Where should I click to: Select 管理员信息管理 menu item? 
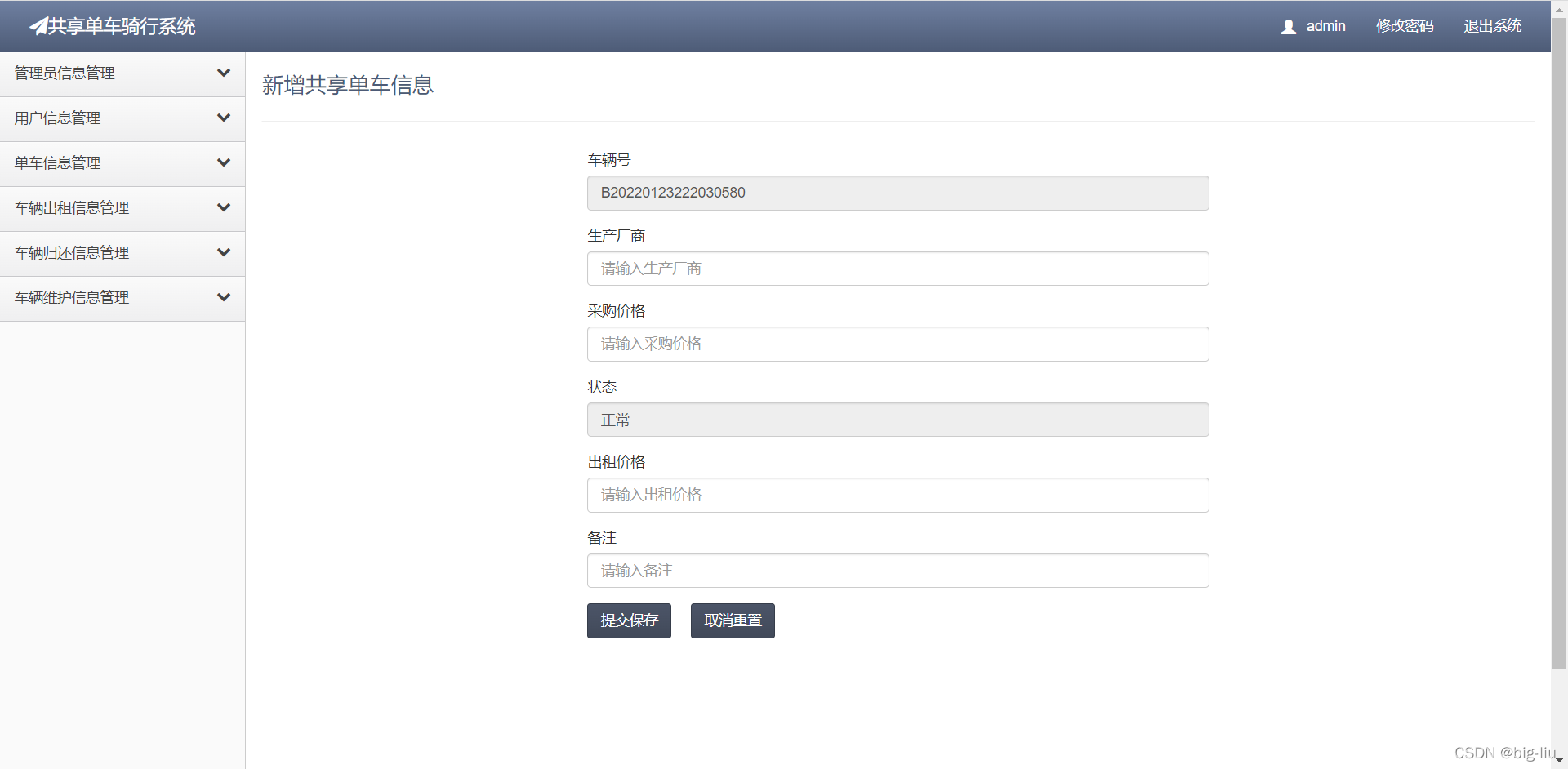pyautogui.click(x=122, y=73)
